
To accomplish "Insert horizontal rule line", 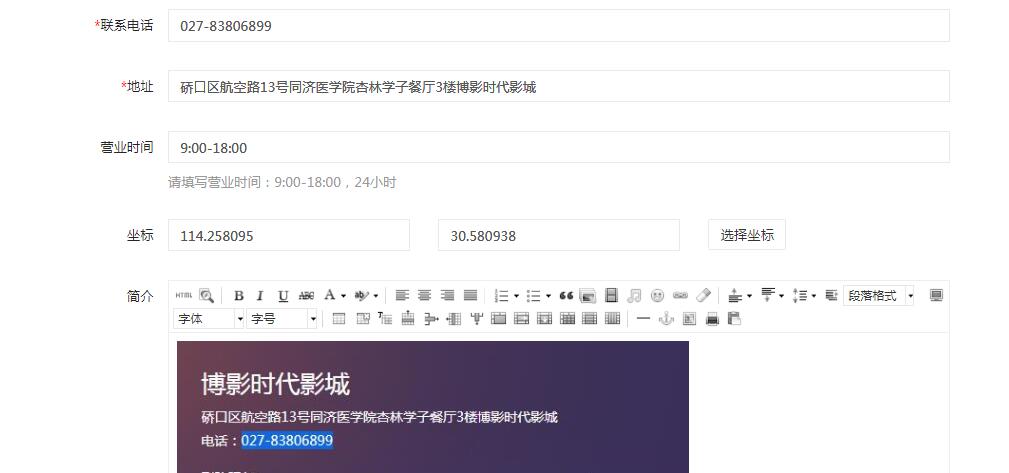I will coord(643,319).
